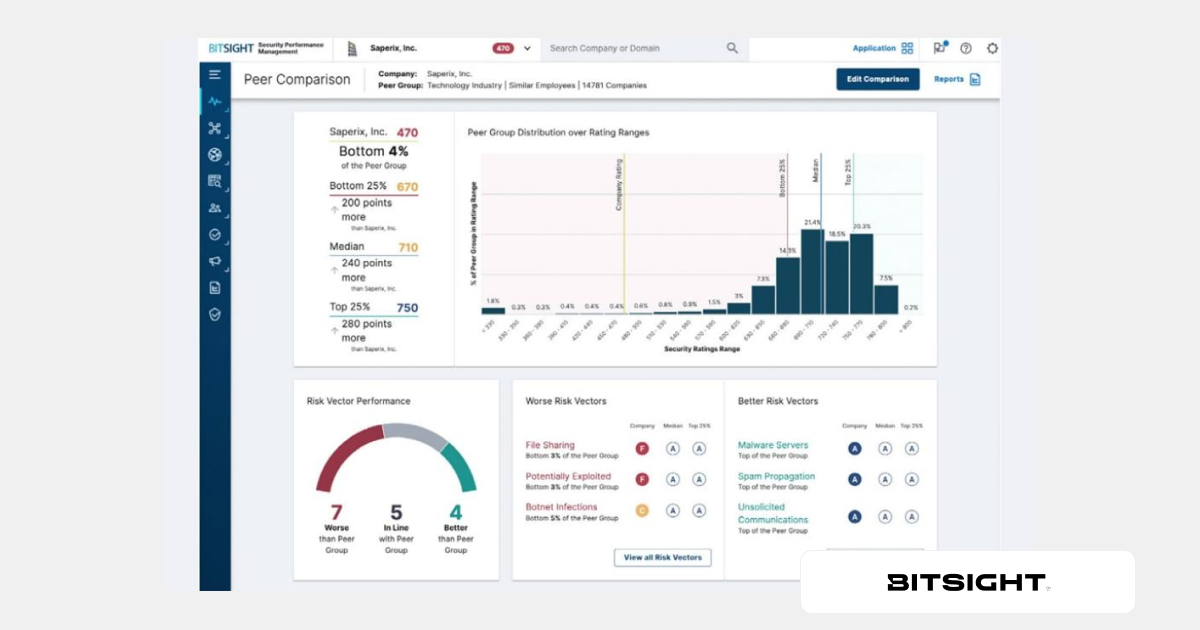
Task: Open the people group sidebar icon
Action: pyautogui.click(x=214, y=208)
